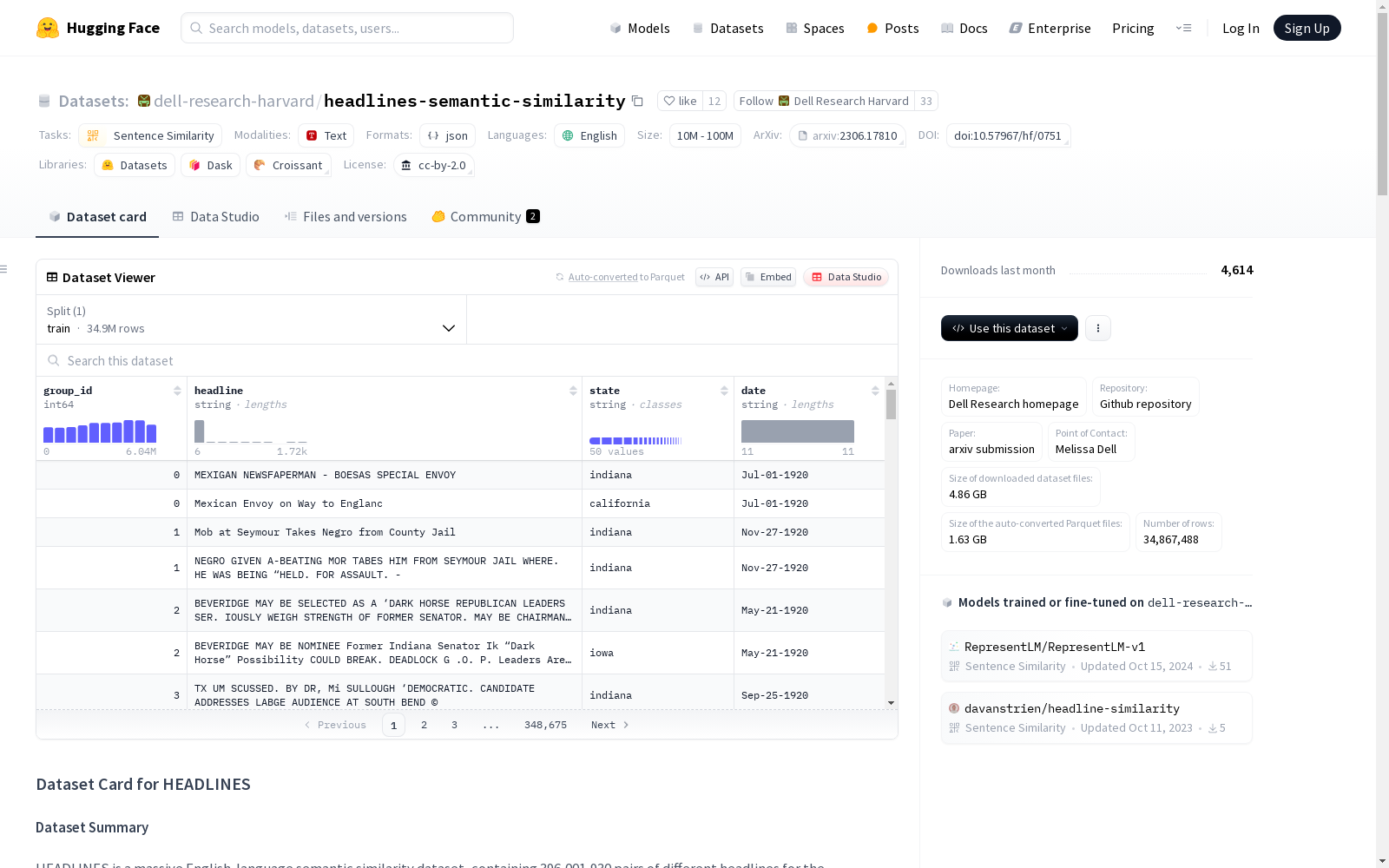Open the Files and versions tab
This screenshot has width=1389, height=868.
[x=346, y=217]
